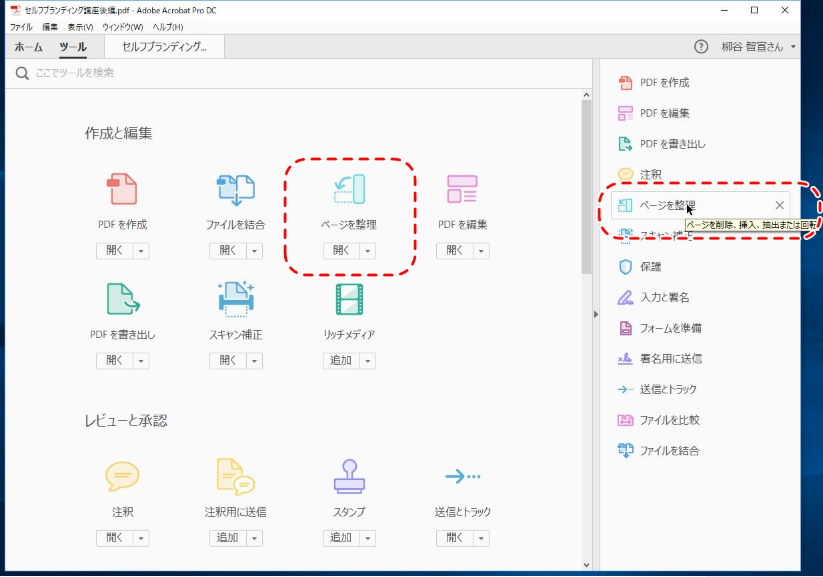Remove ページを整理 shortcut with X button
823x577 pixels.
(x=779, y=205)
